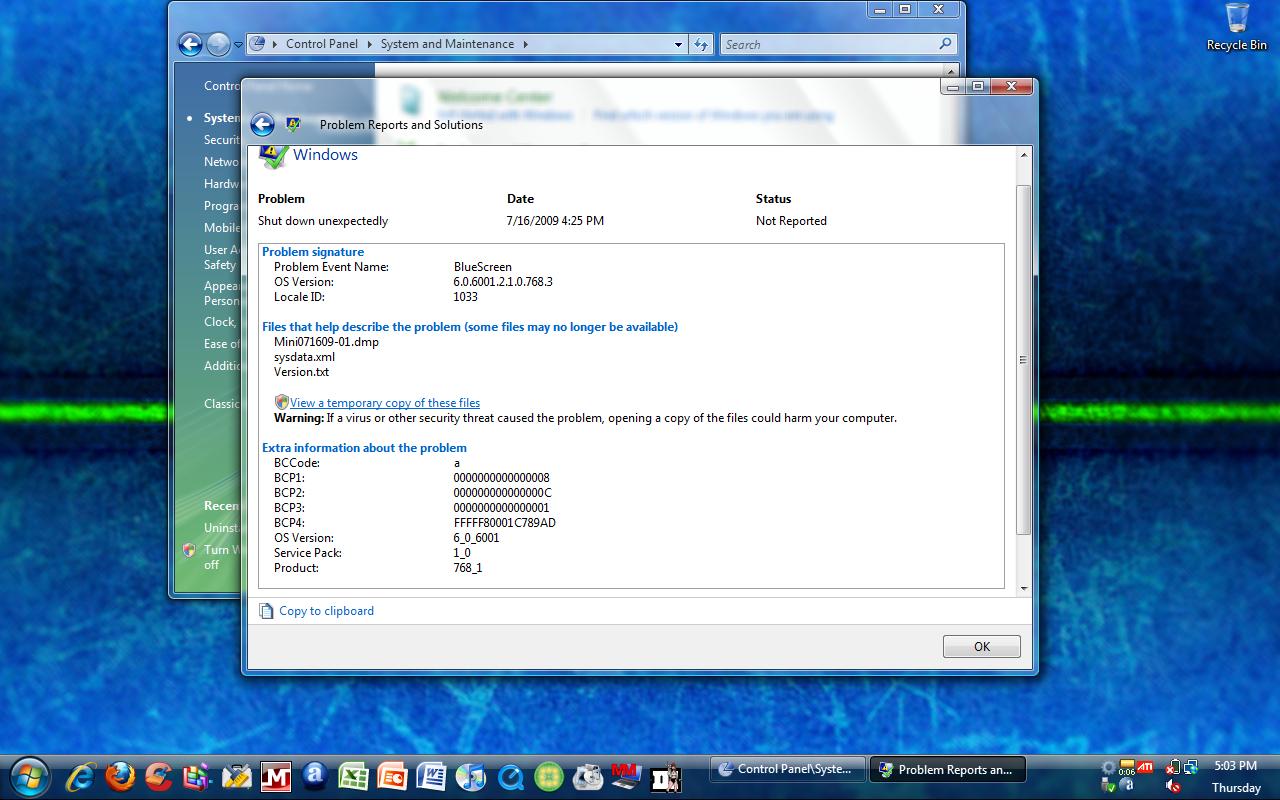Click OS Version value 6.0.6001.2.1.0.768.3

[x=503, y=282]
